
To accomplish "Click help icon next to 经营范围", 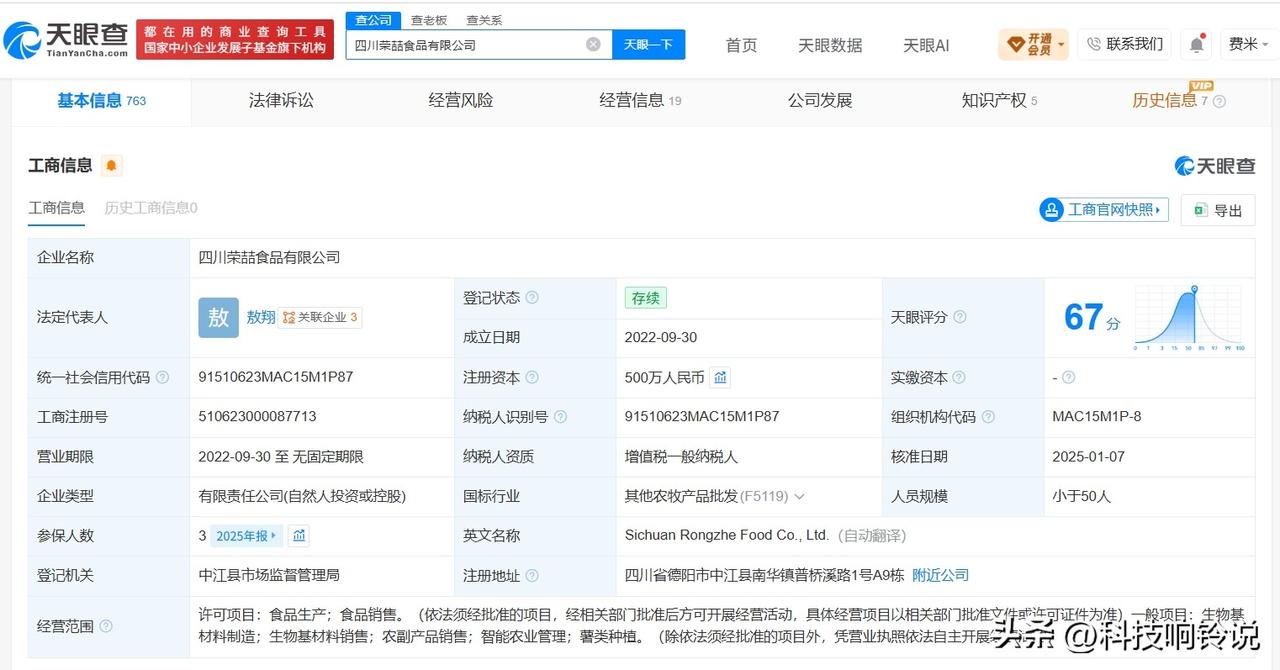I will point(106,626).
